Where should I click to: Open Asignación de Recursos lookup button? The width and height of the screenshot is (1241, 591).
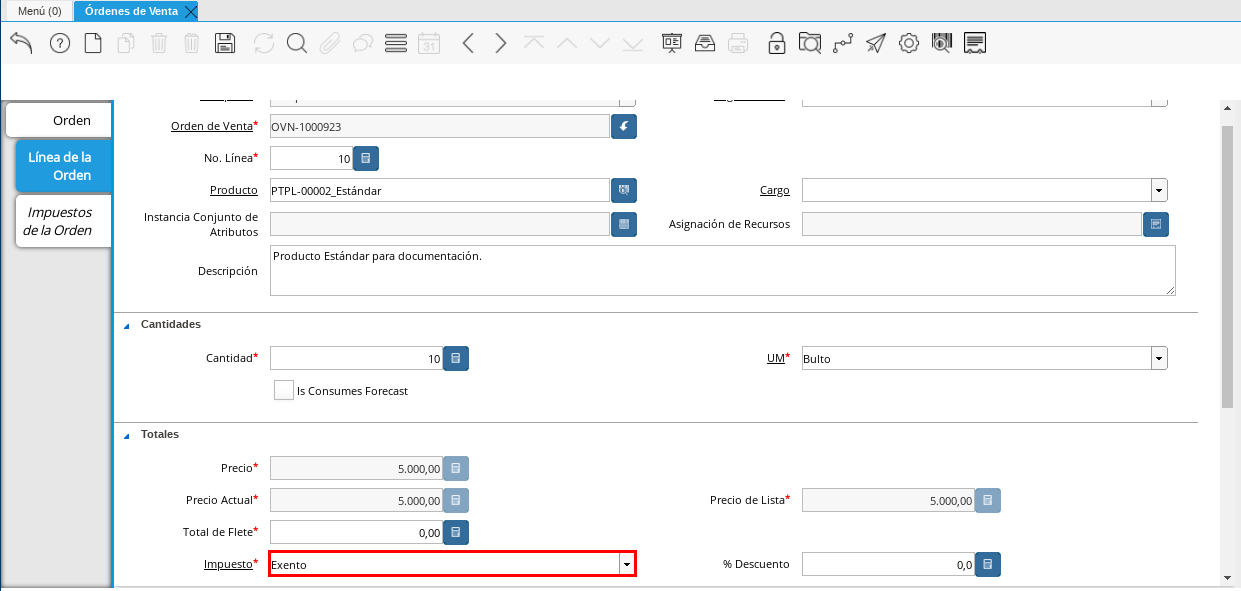1156,224
